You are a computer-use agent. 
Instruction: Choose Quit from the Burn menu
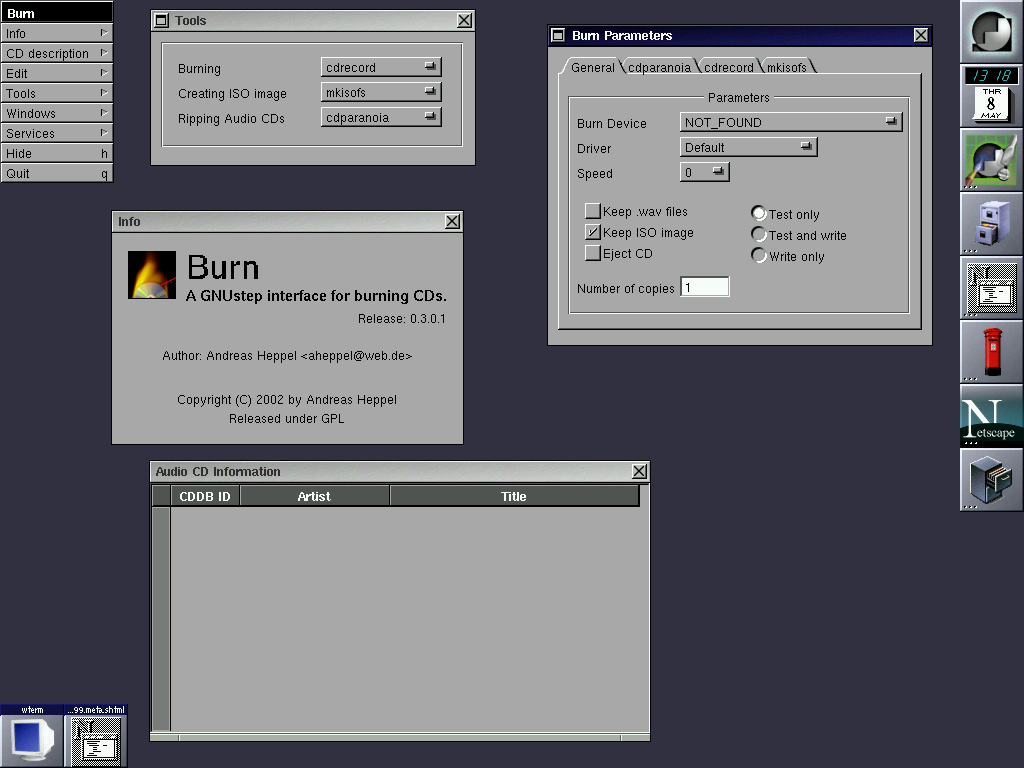(x=56, y=173)
